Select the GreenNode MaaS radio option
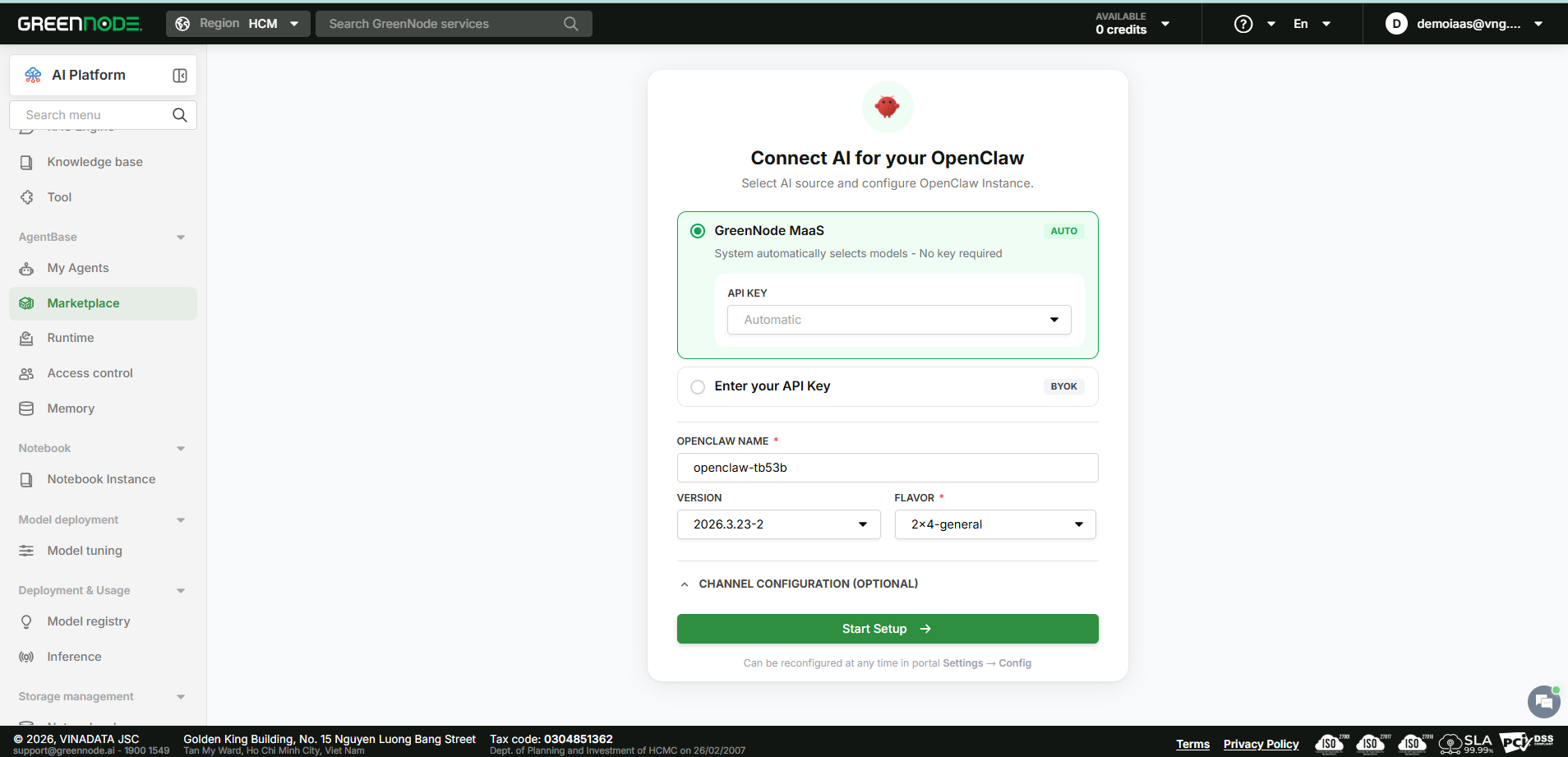 click(x=698, y=231)
